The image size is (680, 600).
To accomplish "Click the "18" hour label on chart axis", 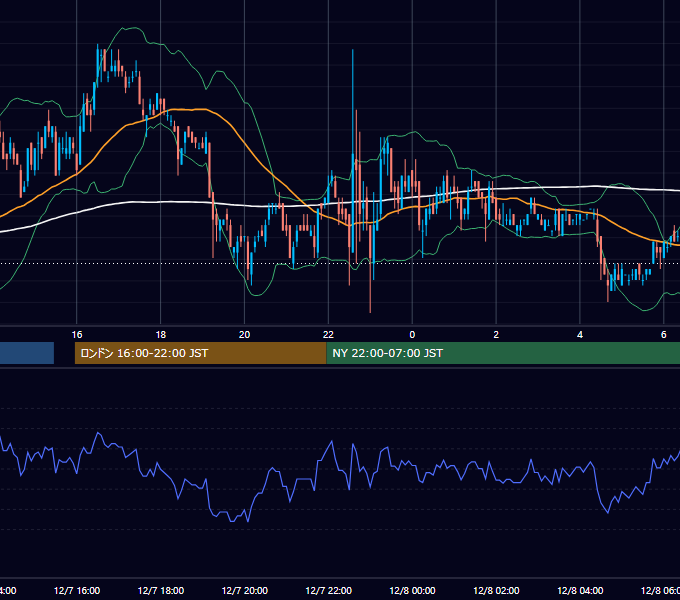I will [161, 335].
